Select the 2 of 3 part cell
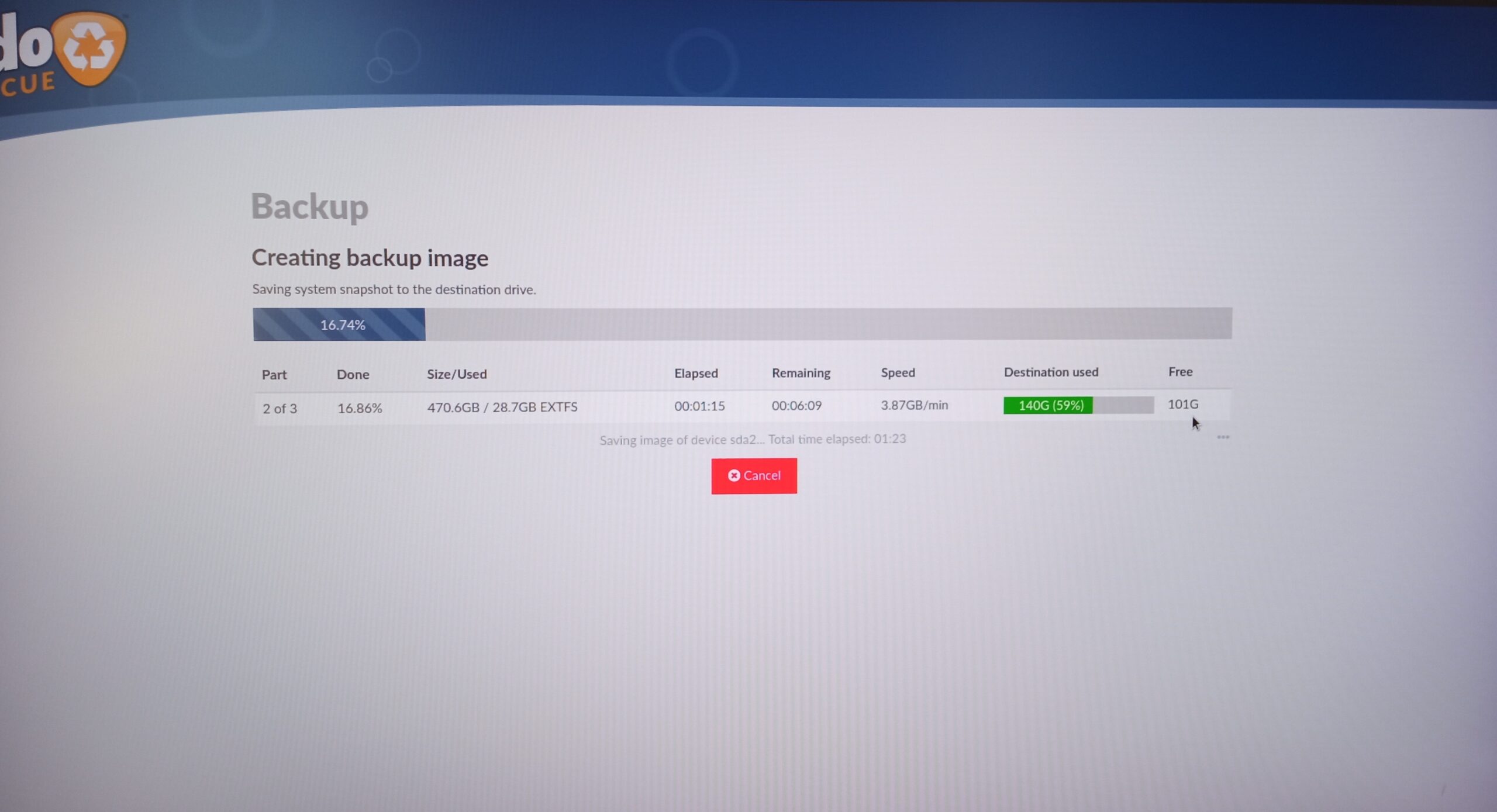Viewport: 1497px width, 812px height. click(280, 409)
